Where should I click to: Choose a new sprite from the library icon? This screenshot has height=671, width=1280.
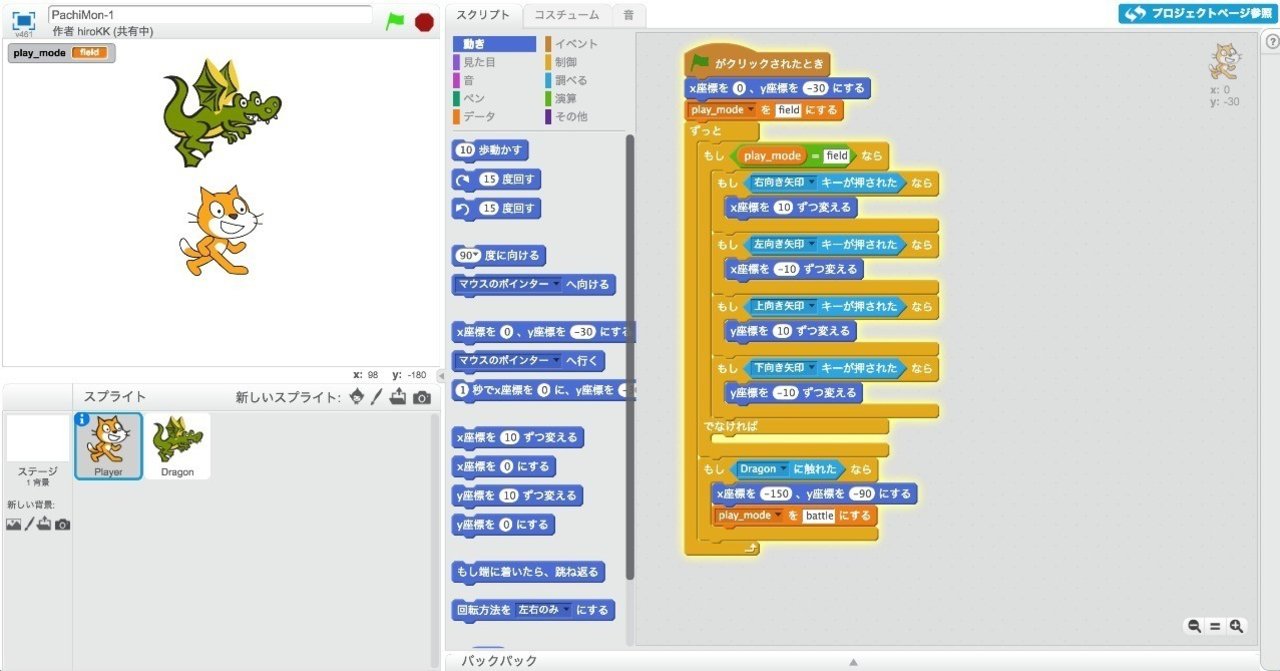coord(356,396)
